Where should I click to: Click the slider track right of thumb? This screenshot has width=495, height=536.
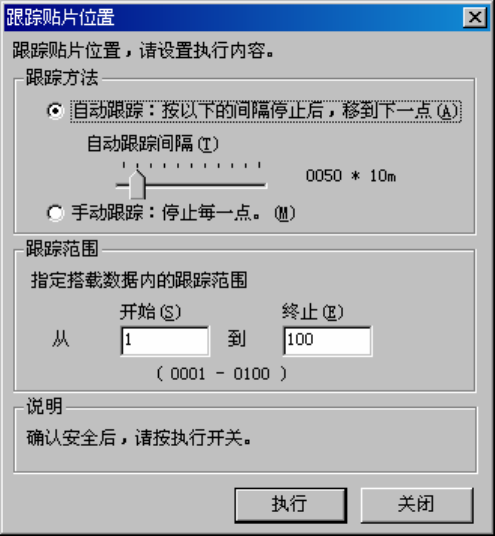pyautogui.click(x=206, y=185)
